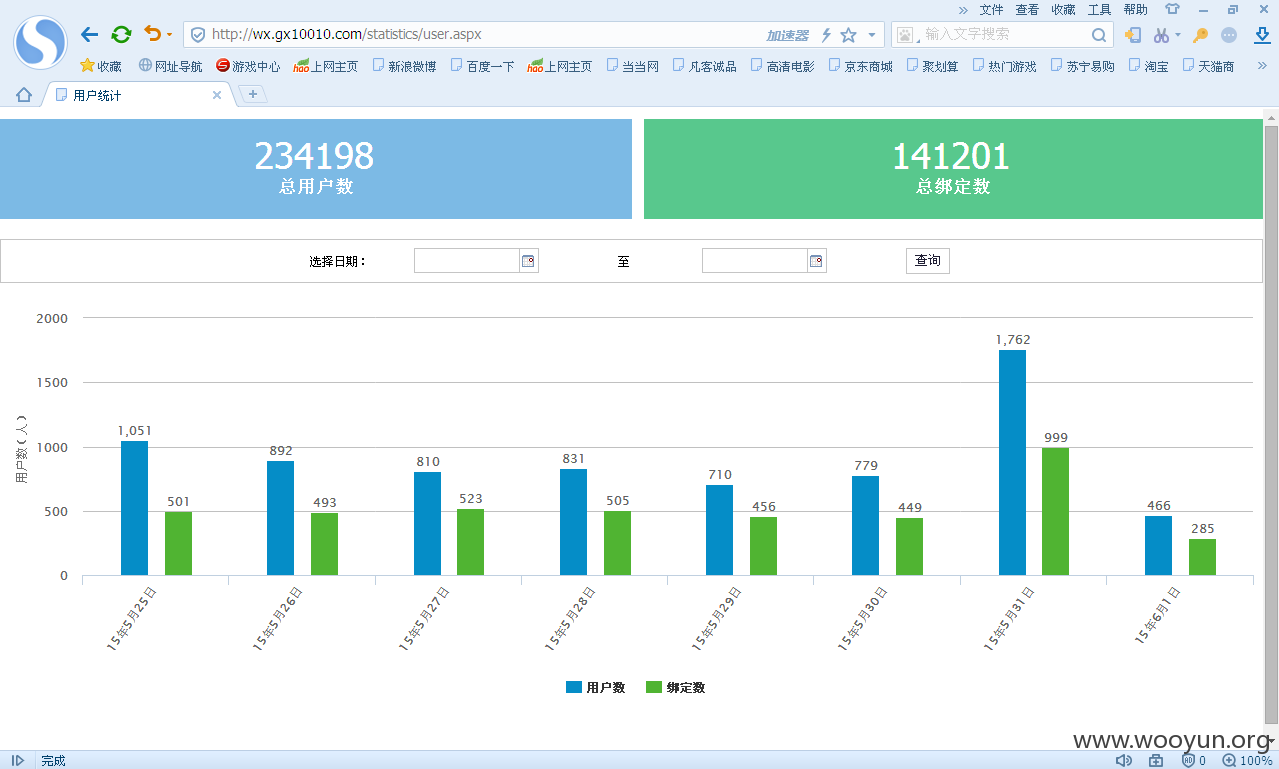Click the lightning bolt speed-mode icon

point(826,35)
